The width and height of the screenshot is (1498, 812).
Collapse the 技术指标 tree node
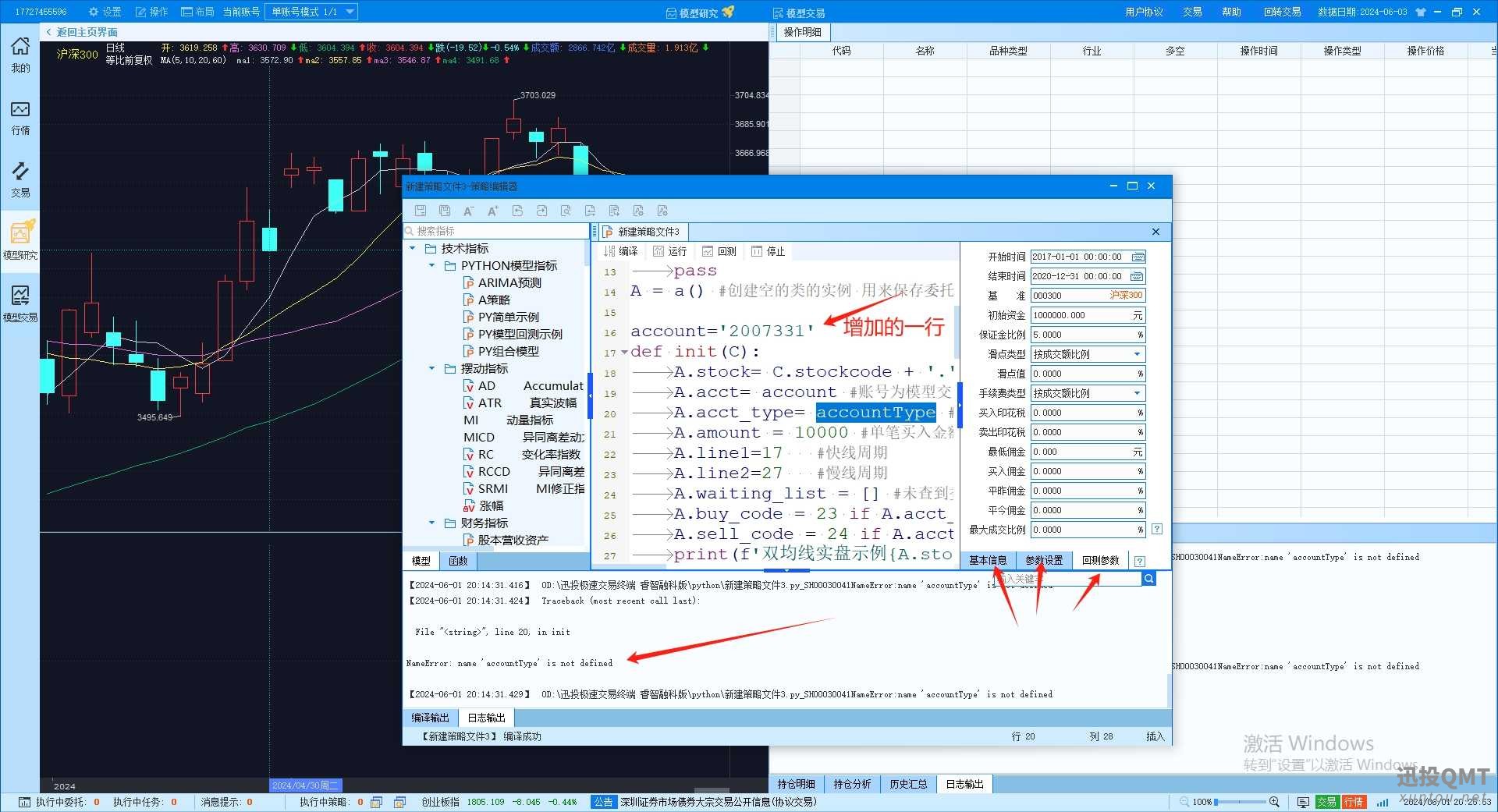(x=413, y=249)
